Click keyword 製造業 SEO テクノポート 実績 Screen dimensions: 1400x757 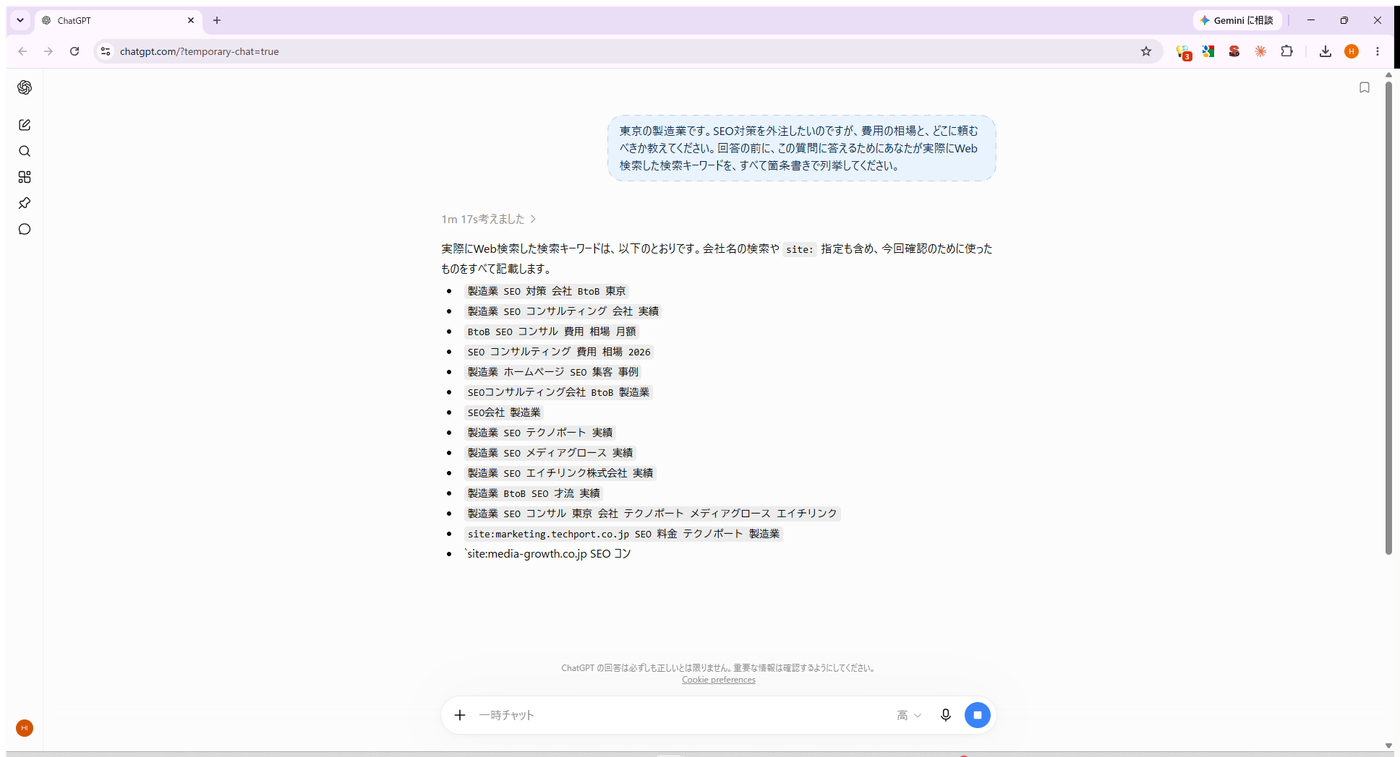pyautogui.click(x=540, y=432)
